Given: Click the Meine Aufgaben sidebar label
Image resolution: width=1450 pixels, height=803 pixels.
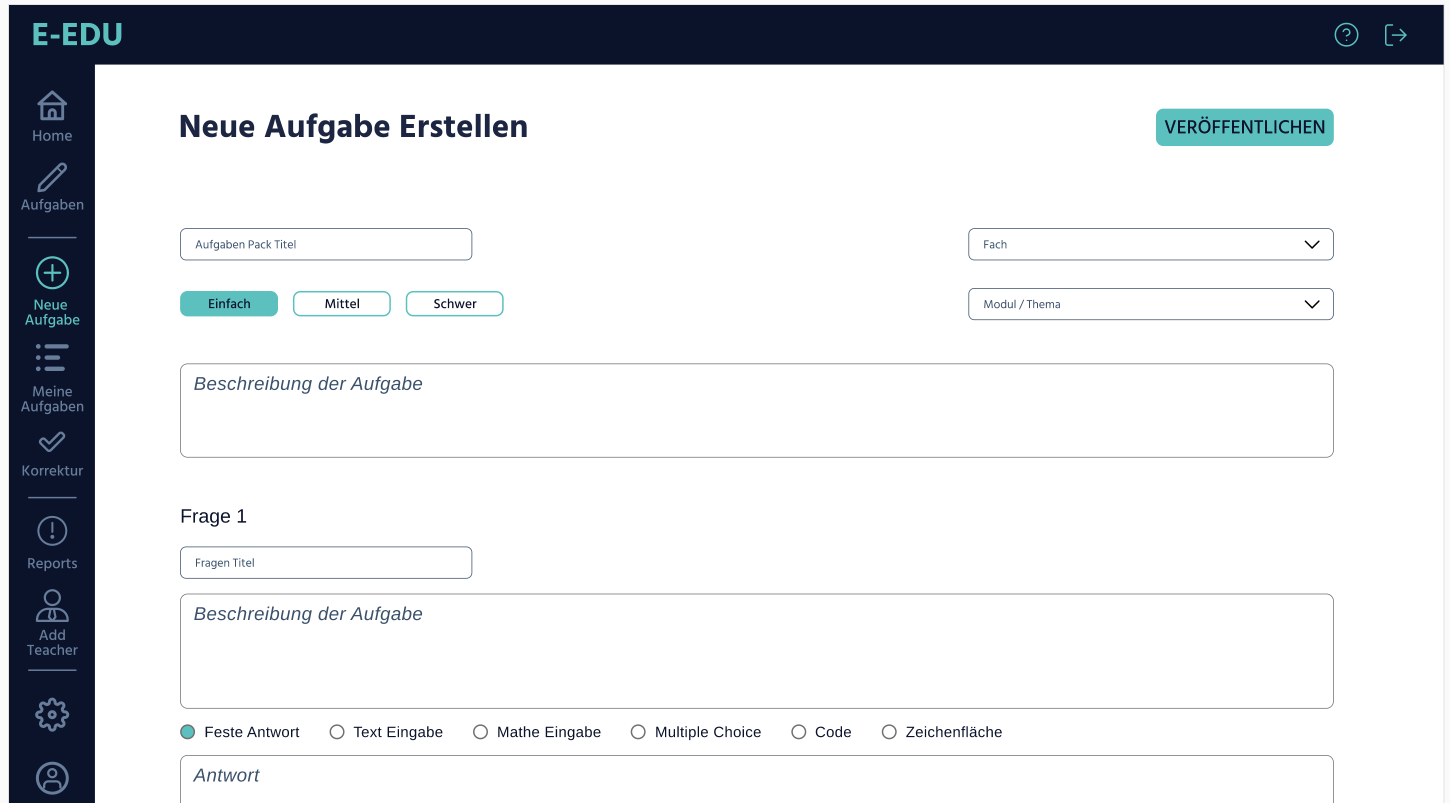Looking at the screenshot, I should coord(52,399).
